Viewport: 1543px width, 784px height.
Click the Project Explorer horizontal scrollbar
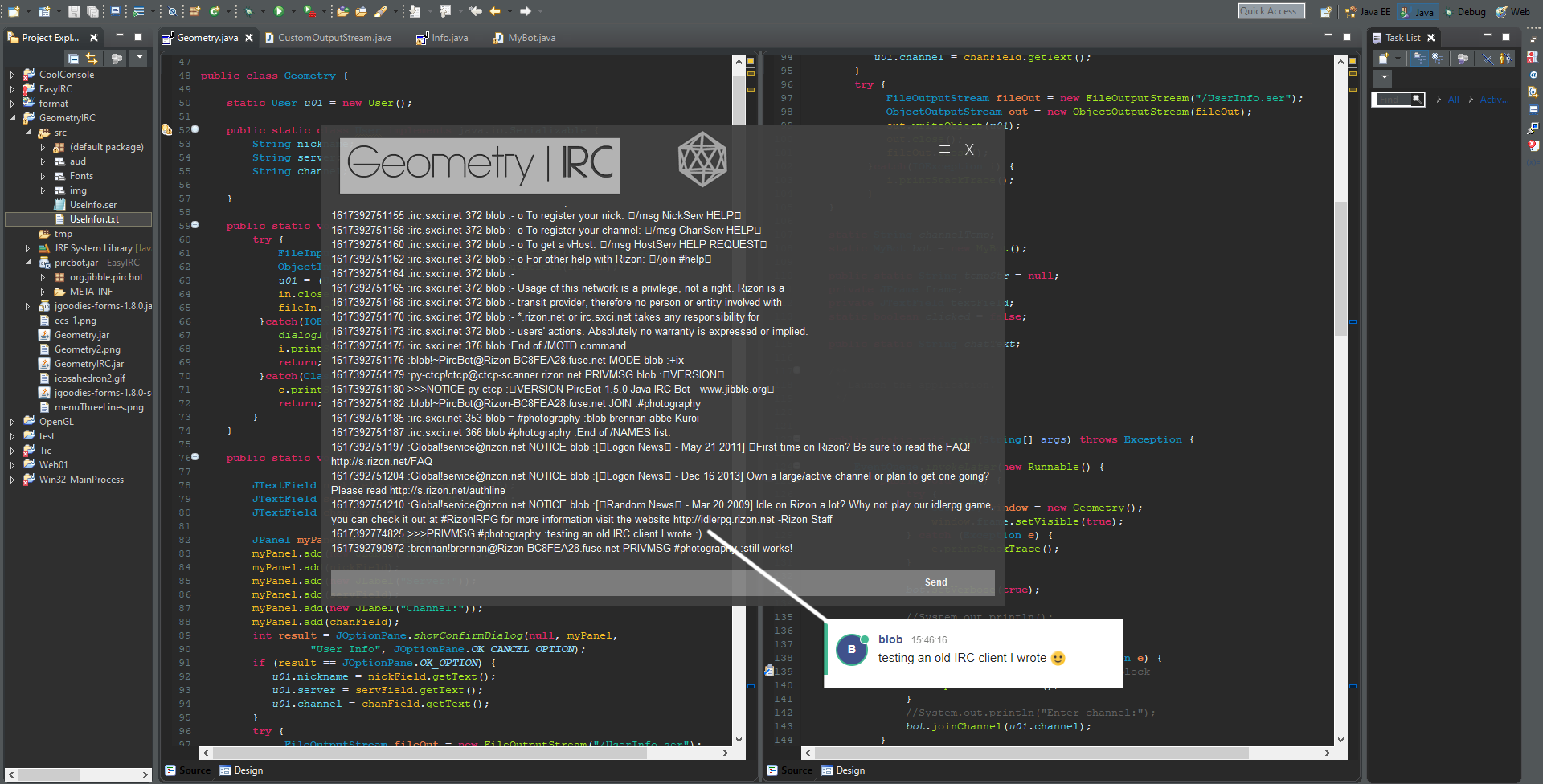click(x=78, y=774)
